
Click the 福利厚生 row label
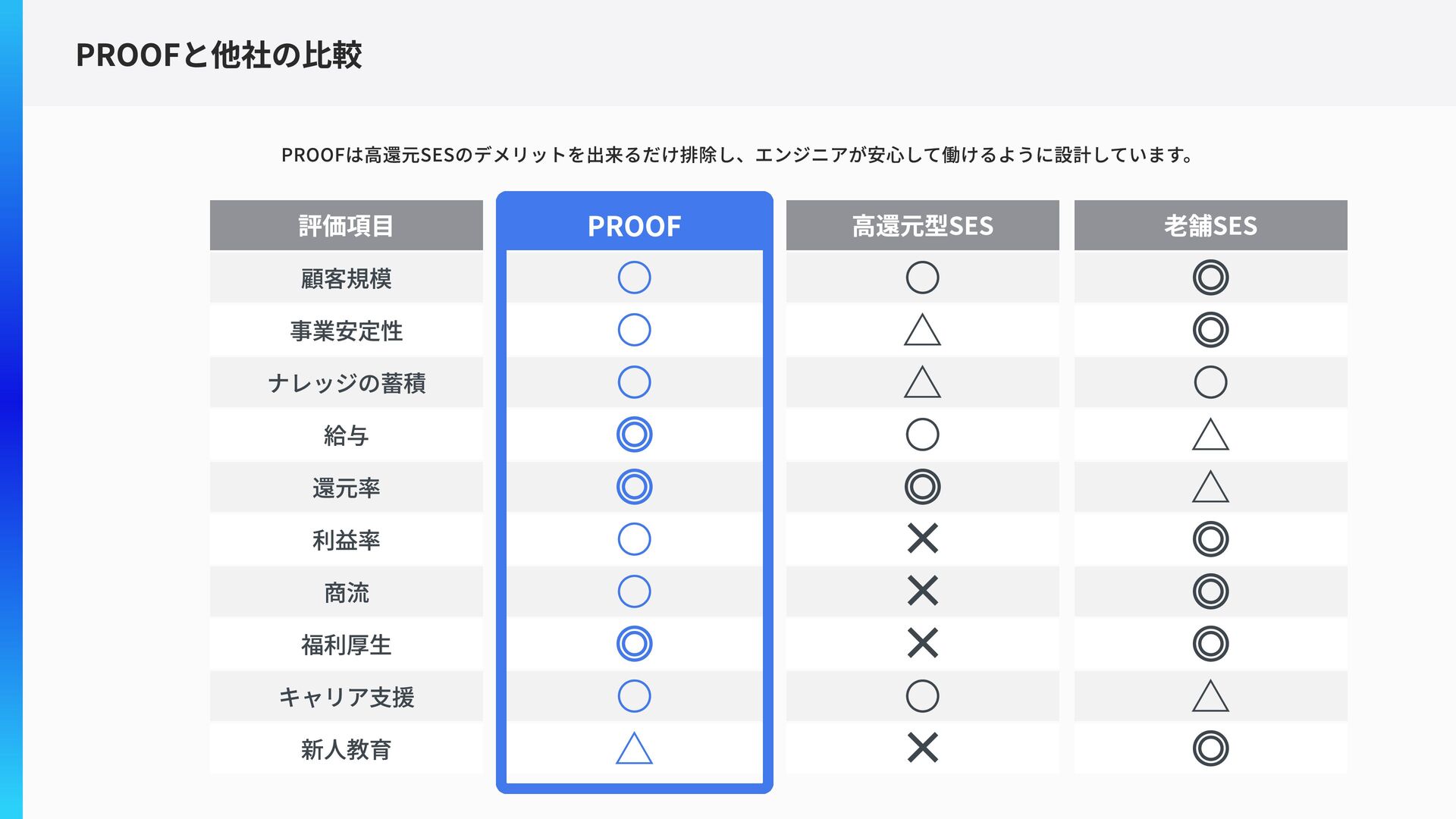pyautogui.click(x=346, y=645)
